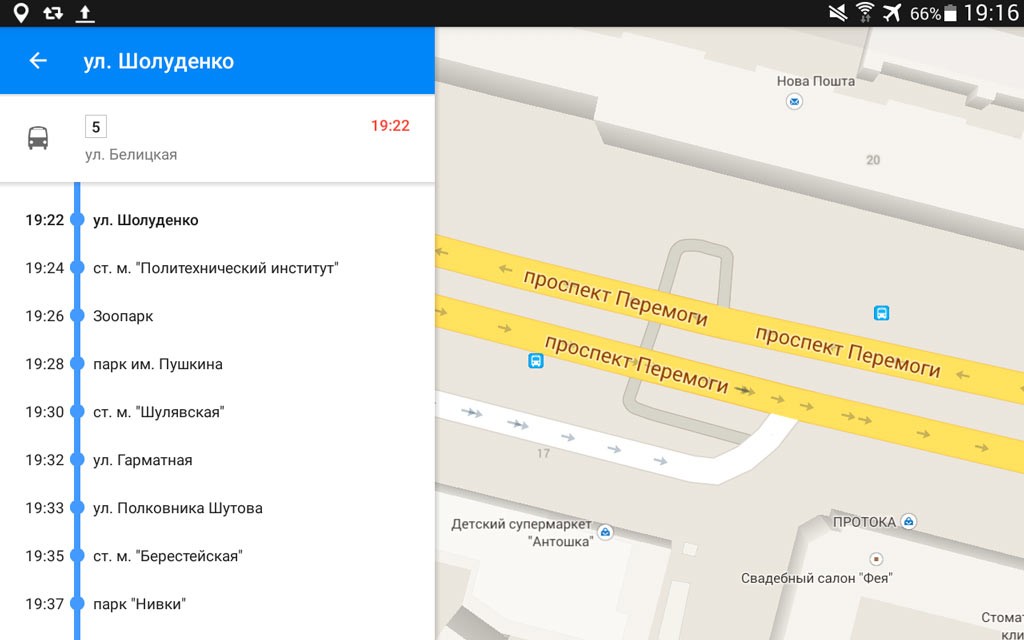This screenshot has height=640, width=1024.
Task: Open the Нова Пошта mail marker
Action: point(793,101)
